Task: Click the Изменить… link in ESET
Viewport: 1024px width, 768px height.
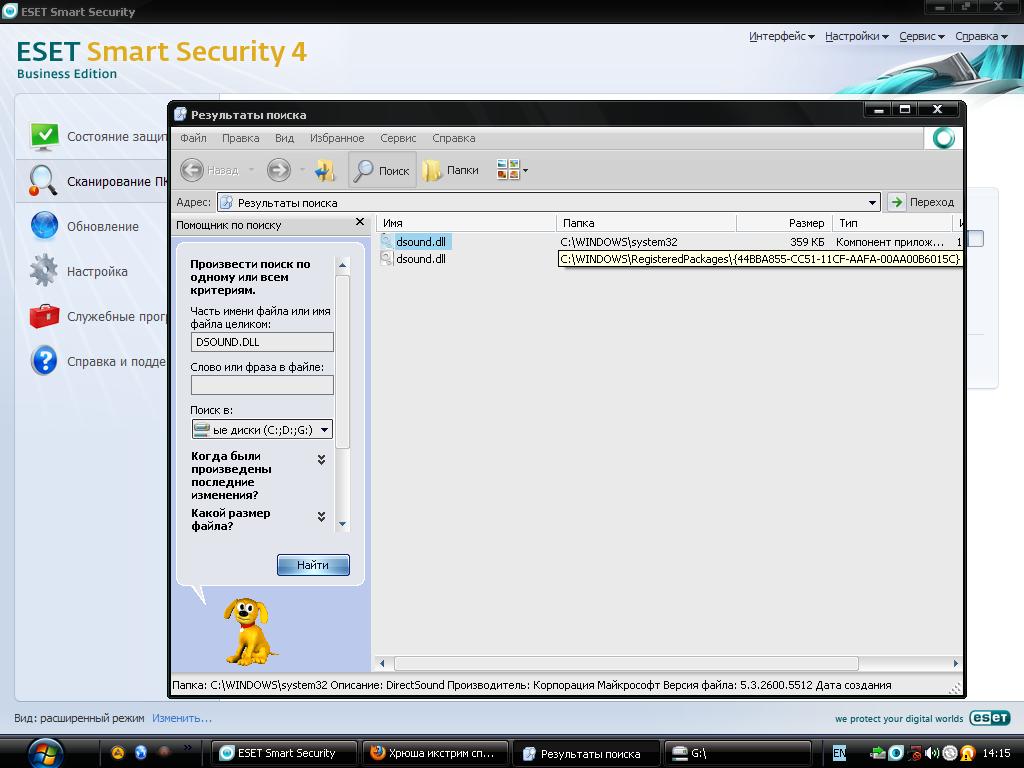Action: point(182,718)
